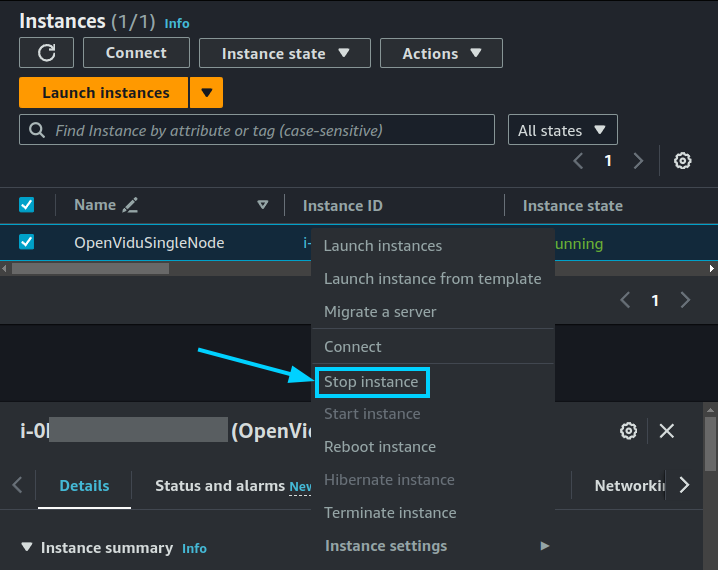Screen dimensions: 718x570
Task: Open the All states filter dropdown
Action: tap(563, 130)
